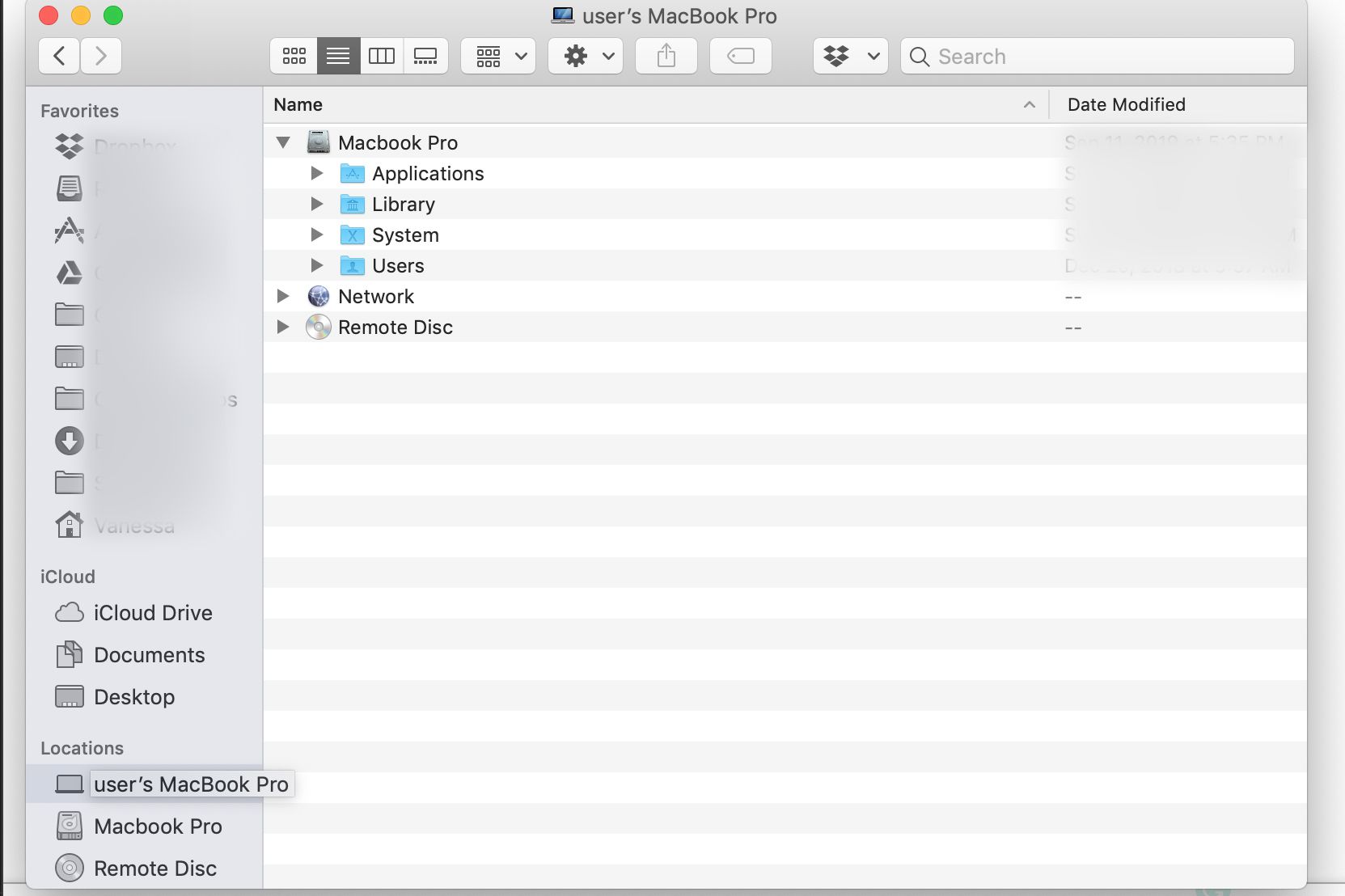Viewport: 1345px width, 896px height.
Task: Select the Library folder icon
Action: 353,204
